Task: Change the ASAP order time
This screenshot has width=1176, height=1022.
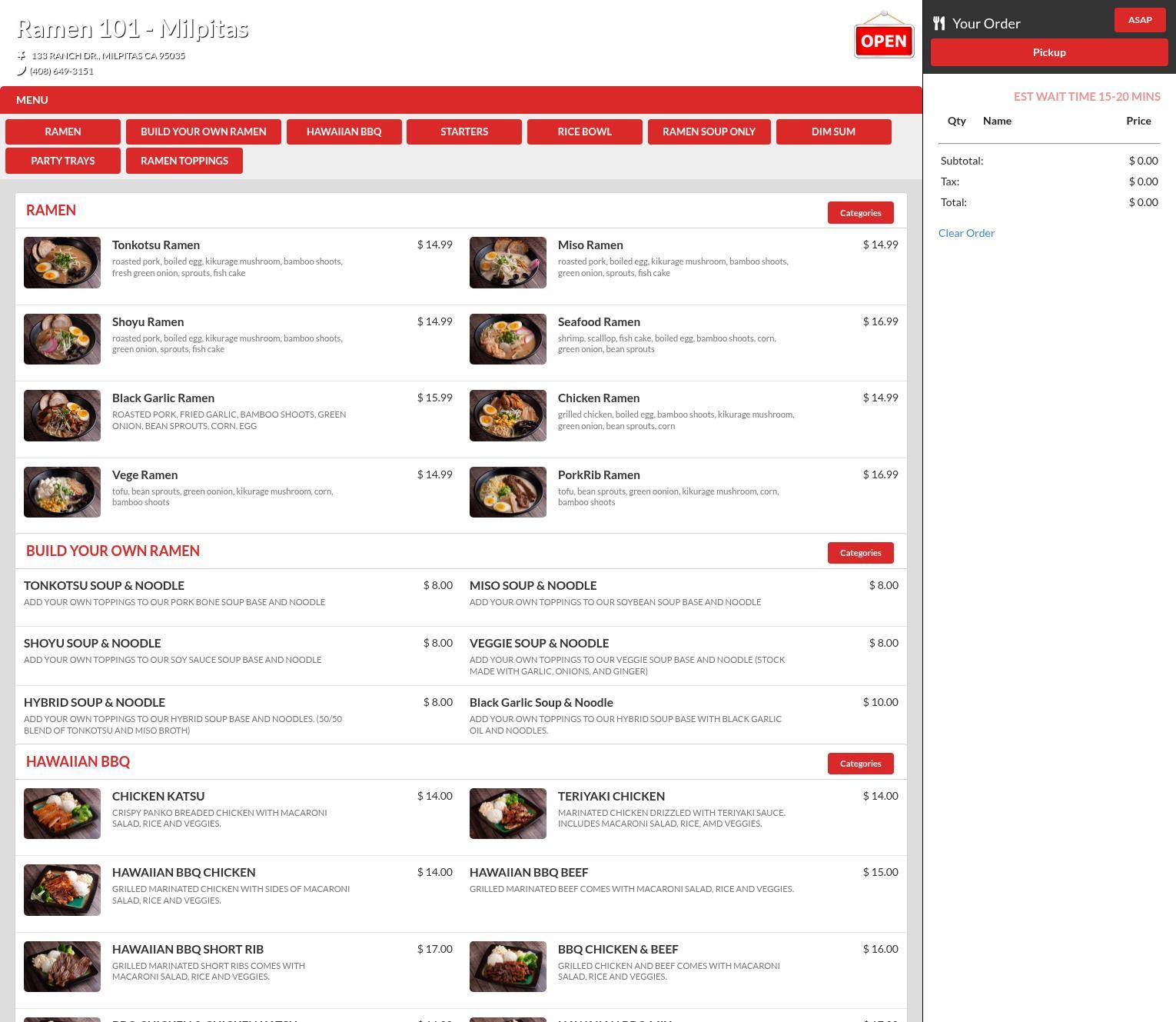Action: coord(1140,20)
